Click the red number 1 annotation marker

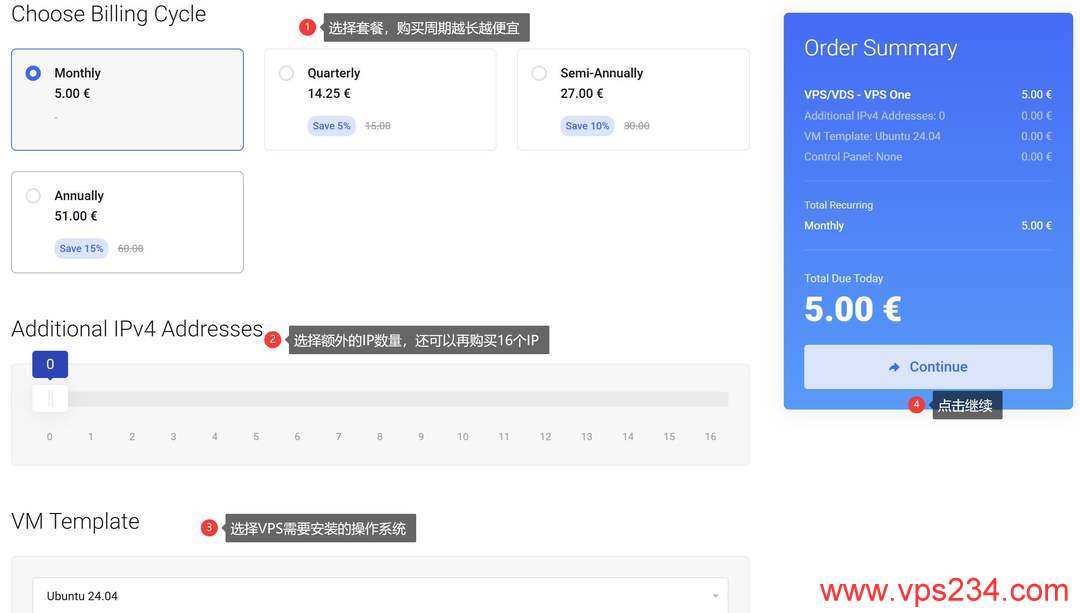[x=307, y=27]
